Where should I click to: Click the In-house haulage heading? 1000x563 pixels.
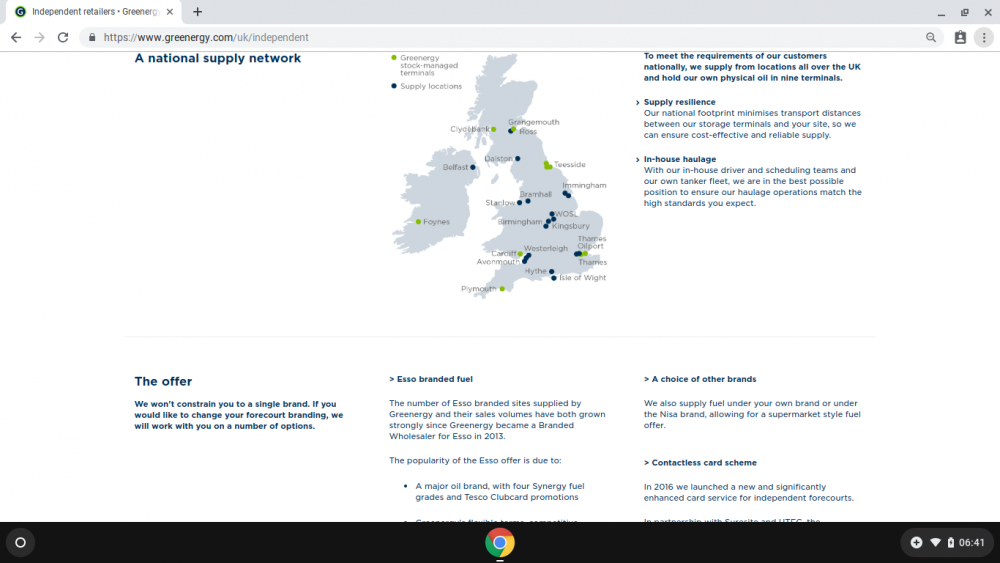(x=680, y=159)
